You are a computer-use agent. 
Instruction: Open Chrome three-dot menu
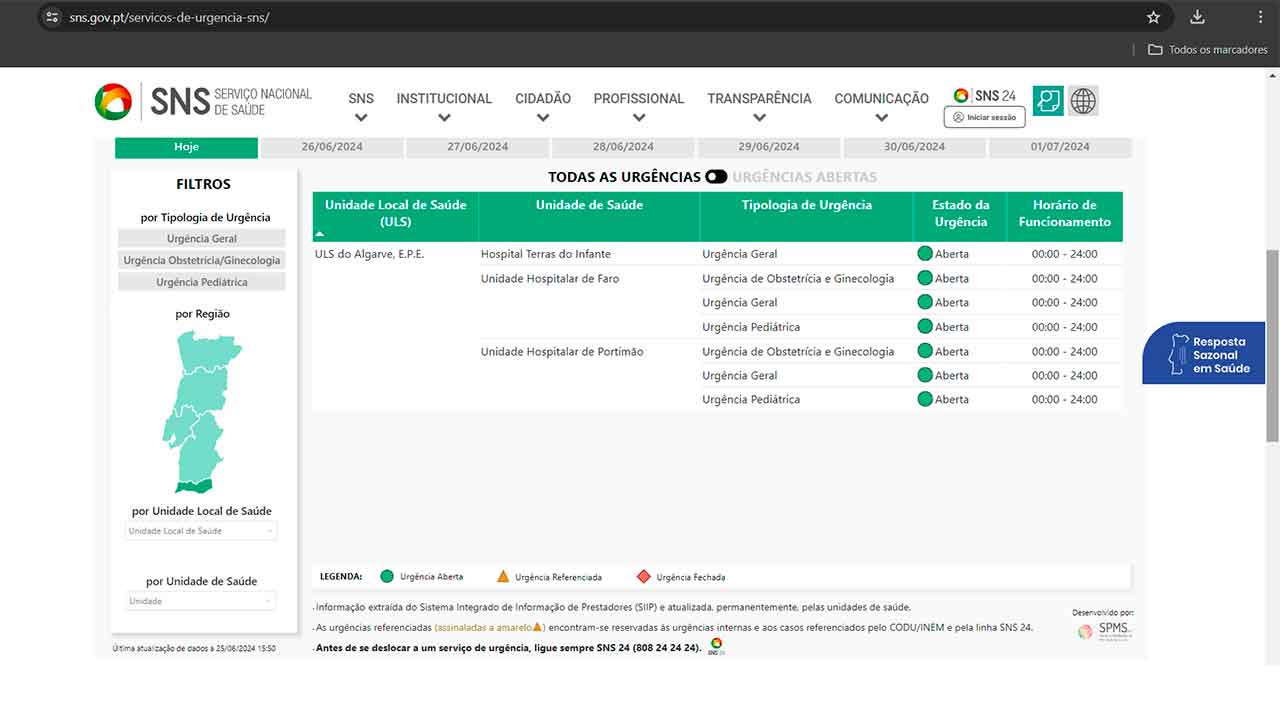(1260, 17)
